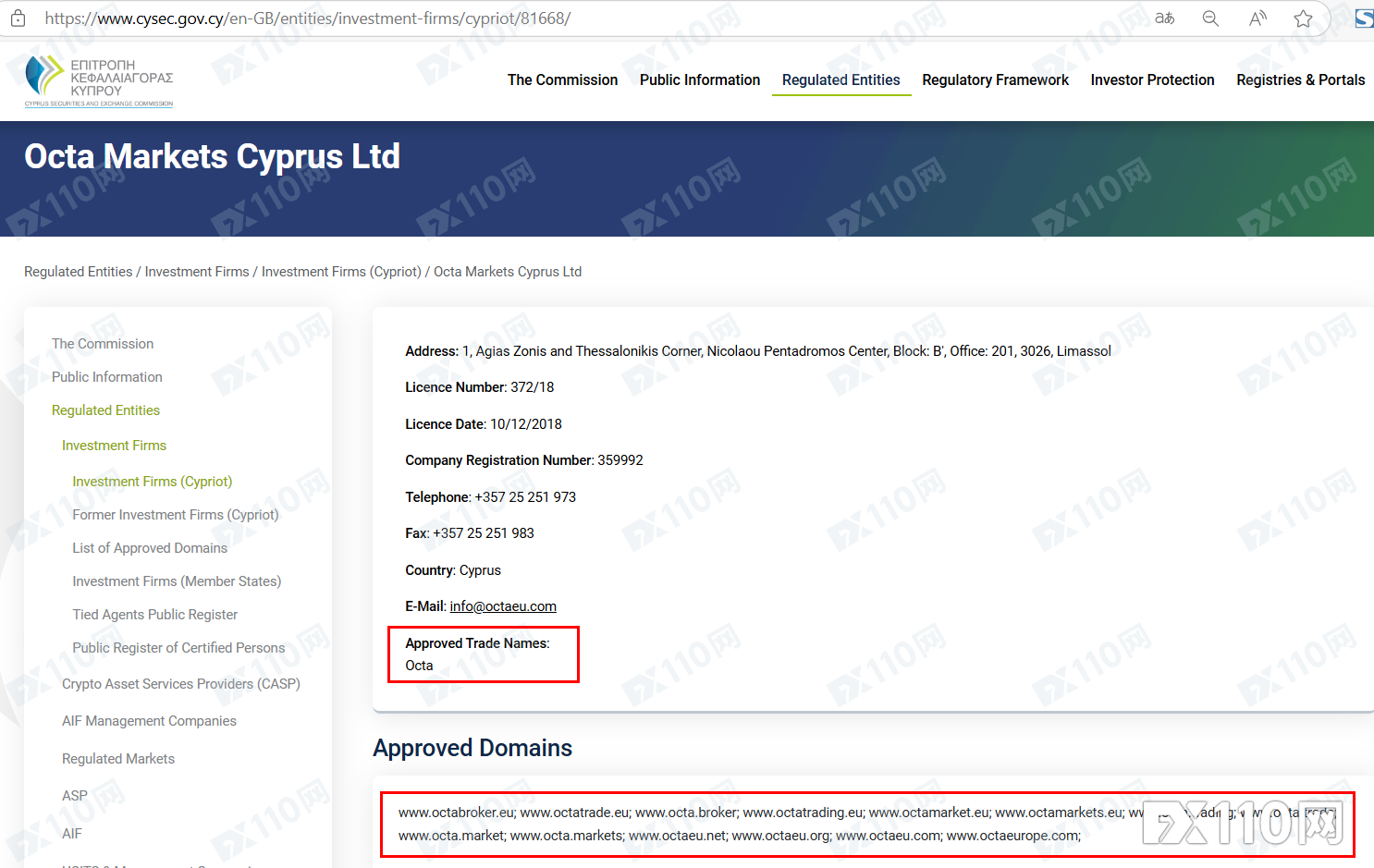Open Regulated Entities top menu
Image resolution: width=1374 pixels, height=868 pixels.
click(841, 80)
